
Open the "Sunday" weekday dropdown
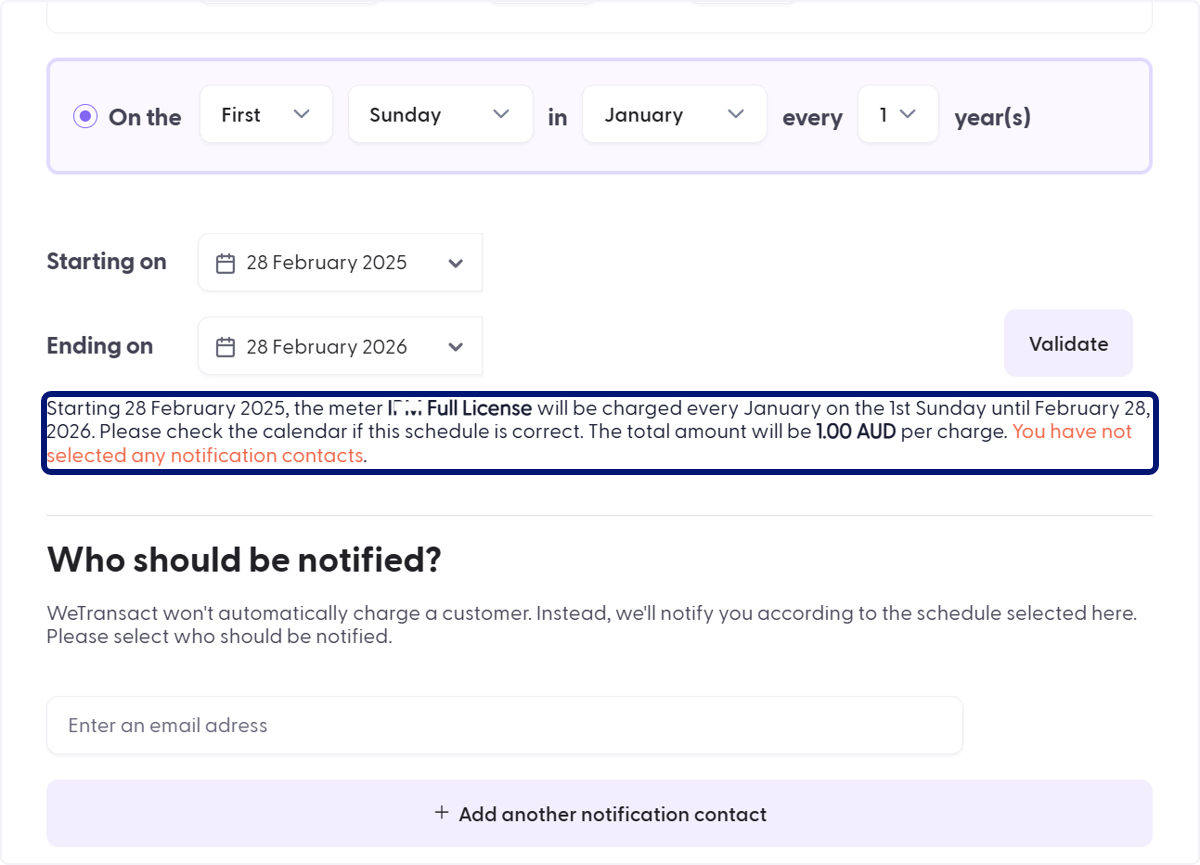pyautogui.click(x=441, y=114)
